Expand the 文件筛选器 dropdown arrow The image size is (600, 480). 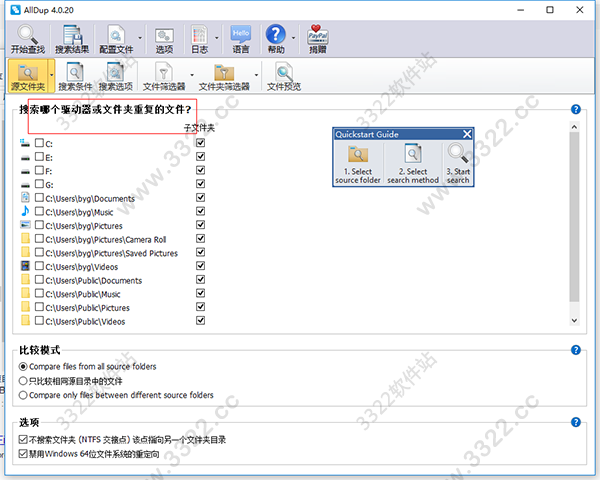[x=192, y=75]
